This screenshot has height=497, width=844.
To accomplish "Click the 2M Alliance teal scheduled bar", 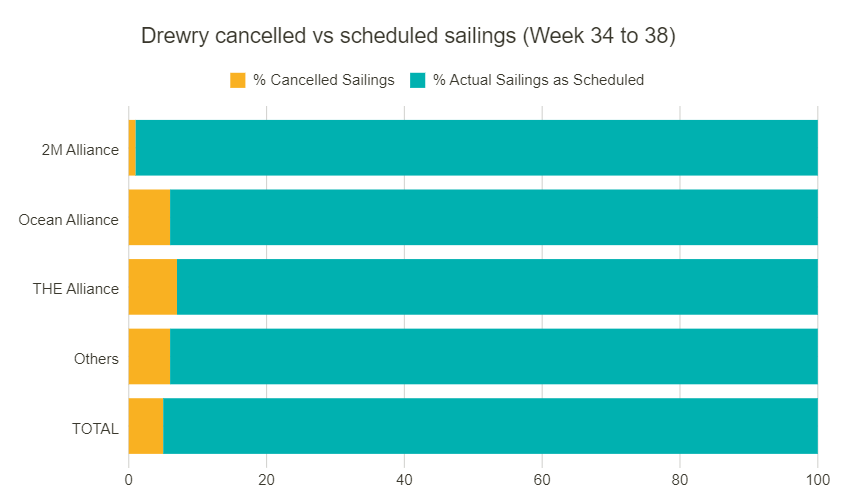I will tap(476, 148).
